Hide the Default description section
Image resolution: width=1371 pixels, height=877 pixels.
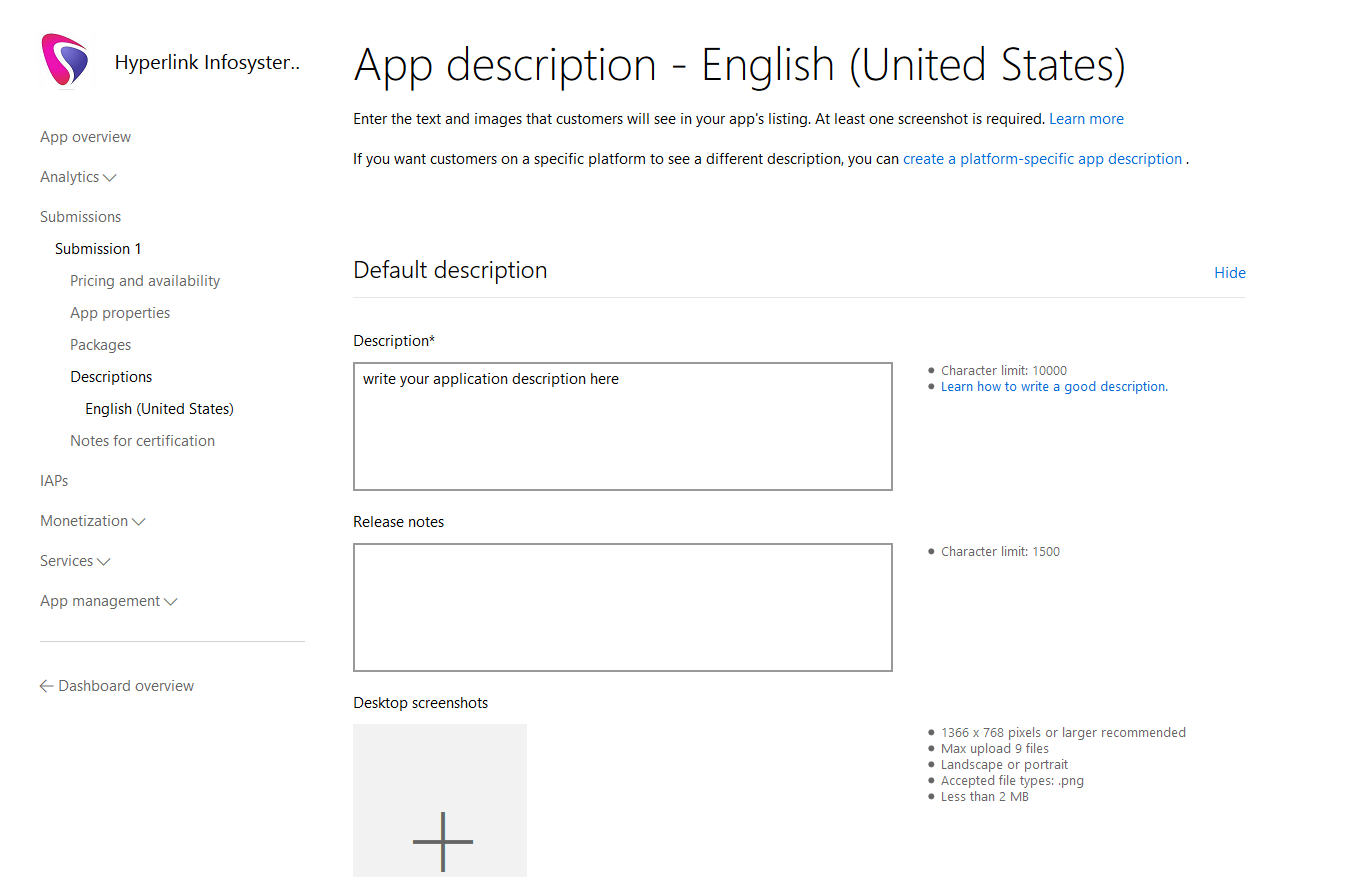click(x=1229, y=273)
